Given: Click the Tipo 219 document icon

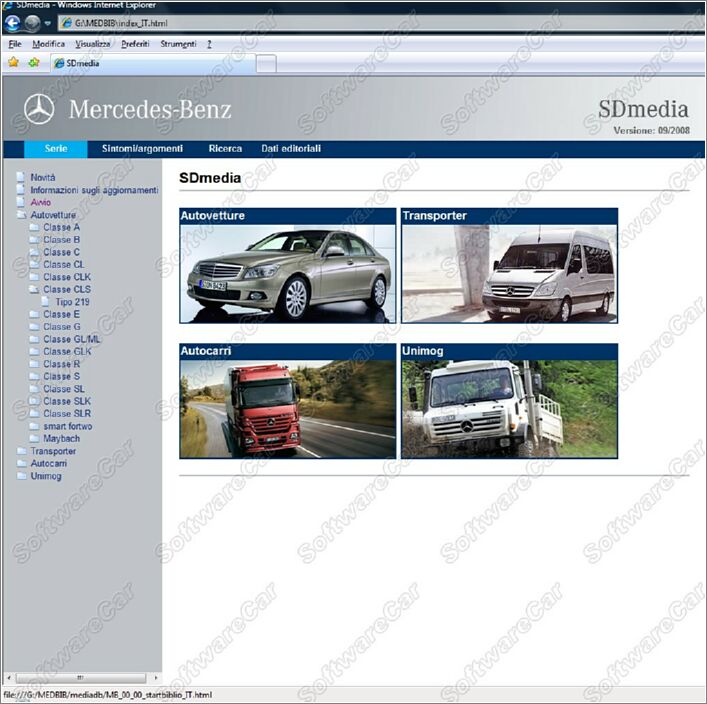Looking at the screenshot, I should (x=46, y=302).
